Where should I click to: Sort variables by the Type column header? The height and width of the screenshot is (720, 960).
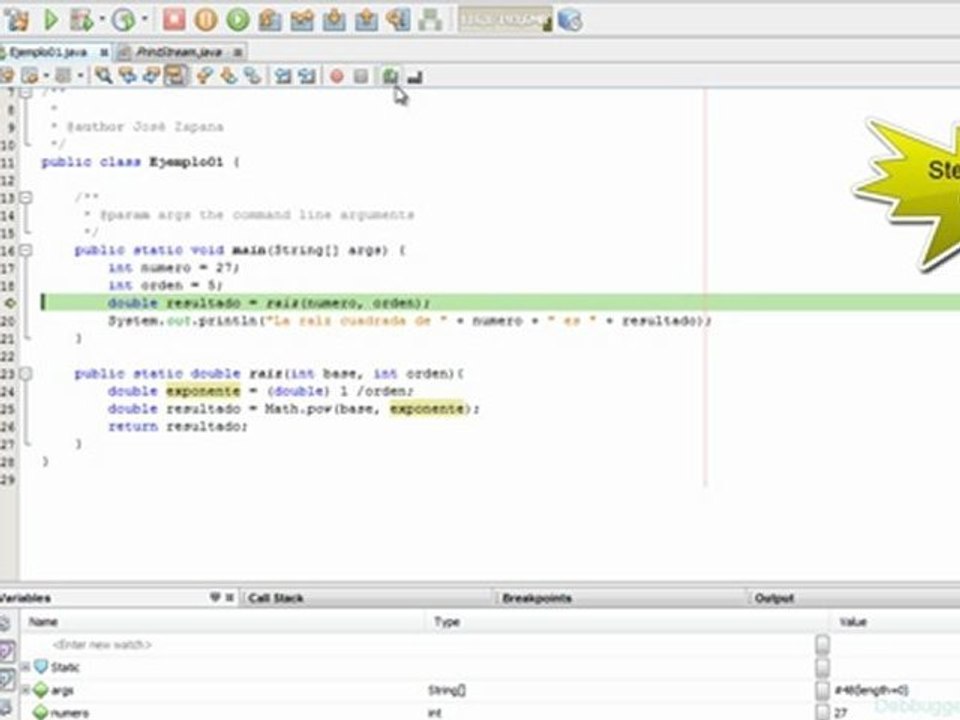point(628,621)
